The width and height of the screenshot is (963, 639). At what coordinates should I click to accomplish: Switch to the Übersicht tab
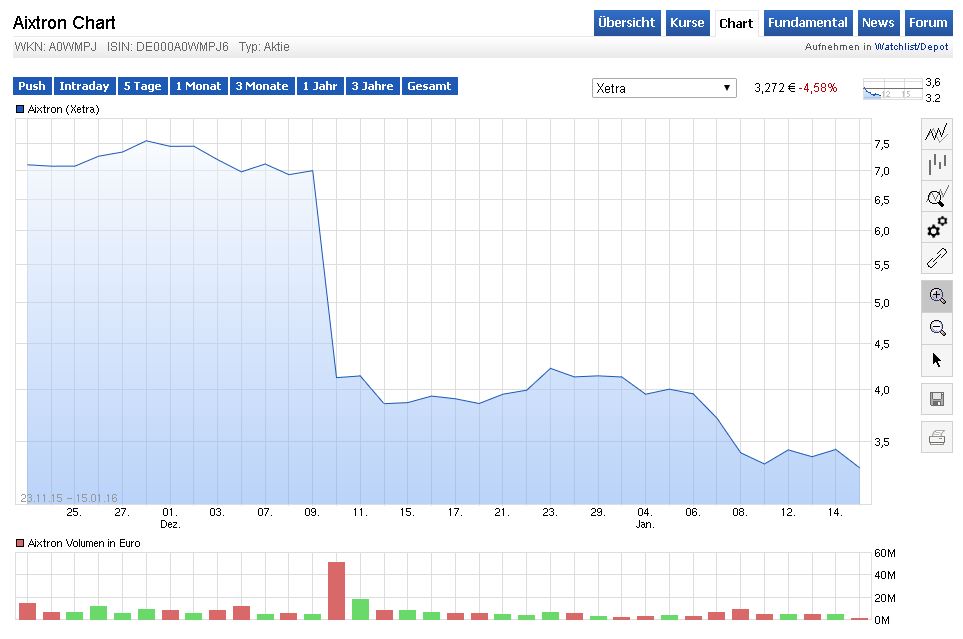(626, 23)
